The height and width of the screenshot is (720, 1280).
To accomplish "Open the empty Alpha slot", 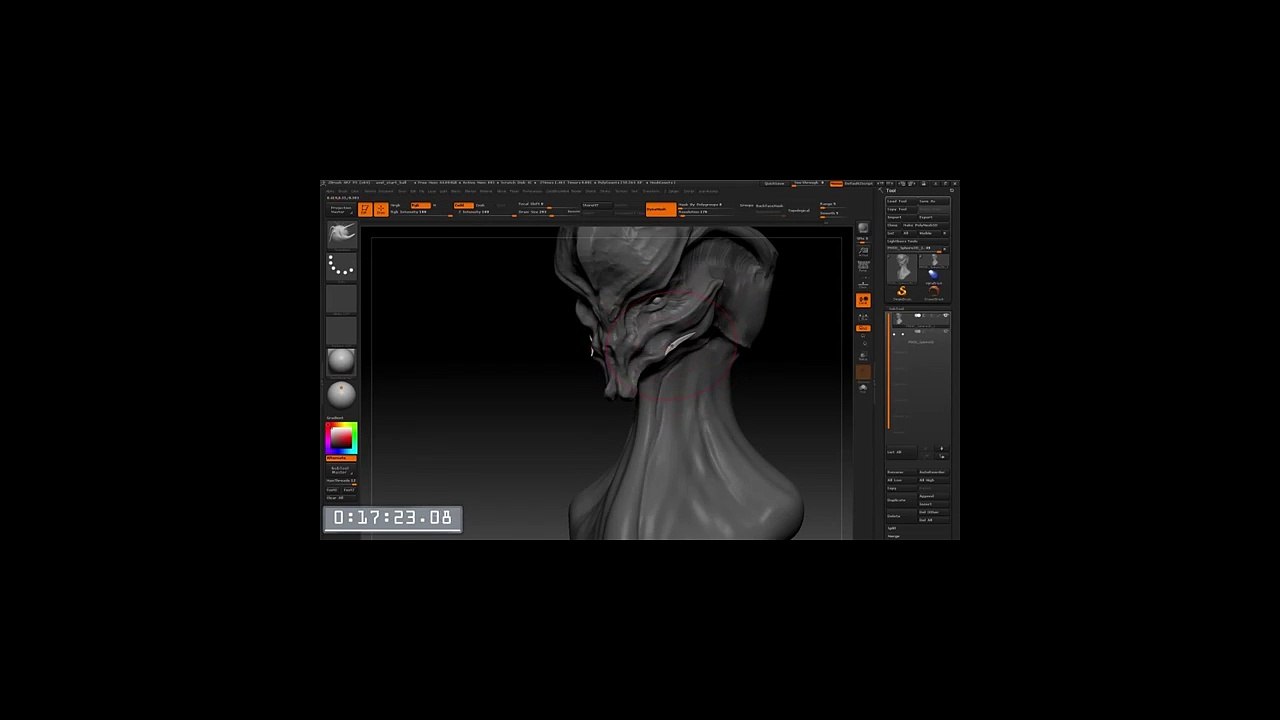I will pyautogui.click(x=341, y=298).
